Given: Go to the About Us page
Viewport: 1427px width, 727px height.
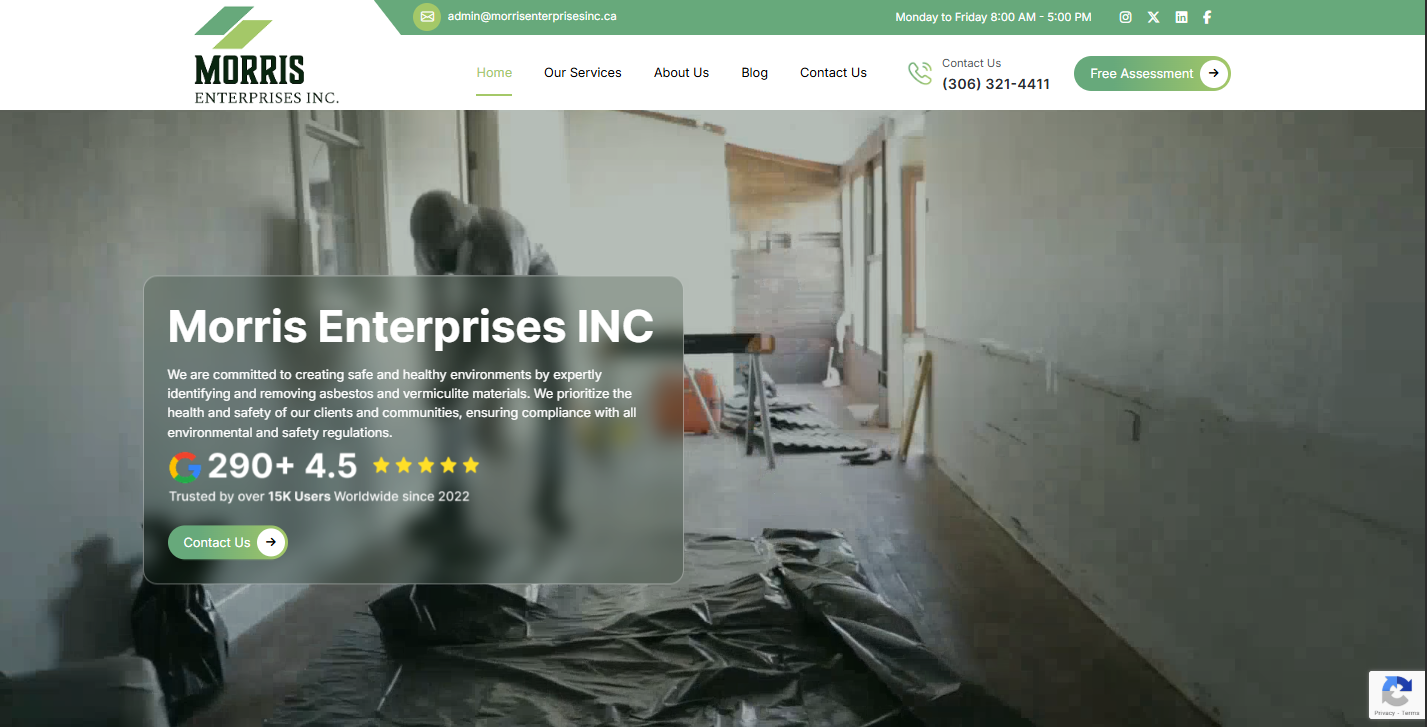Looking at the screenshot, I should click(681, 73).
